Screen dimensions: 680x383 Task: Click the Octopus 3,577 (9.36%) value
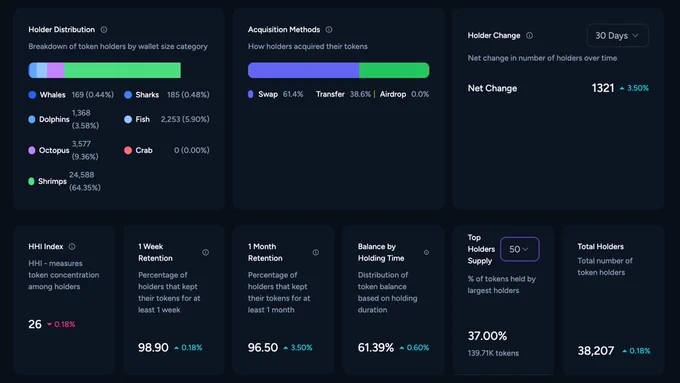coord(85,150)
